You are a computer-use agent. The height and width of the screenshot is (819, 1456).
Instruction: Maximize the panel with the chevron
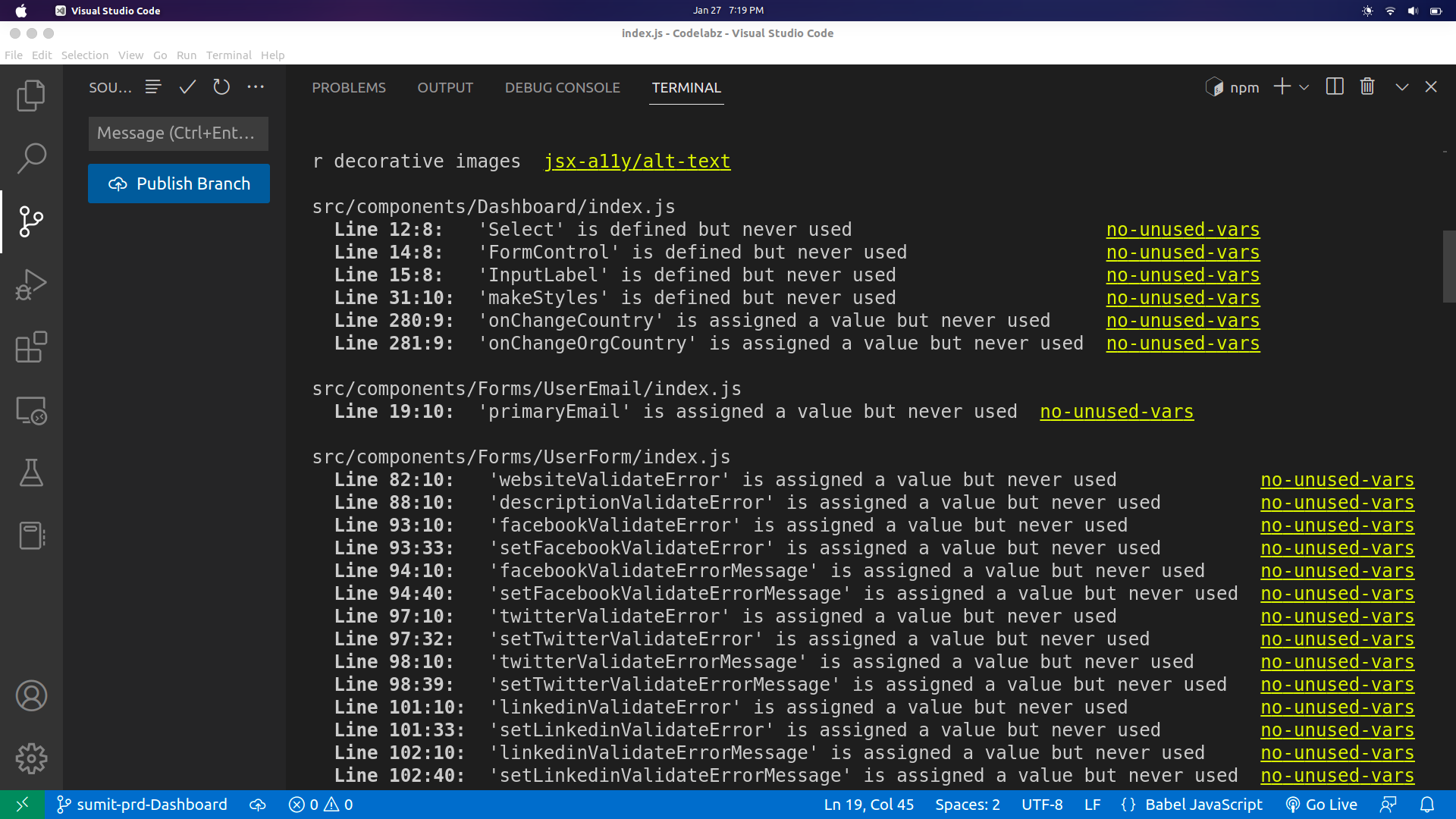(1401, 86)
